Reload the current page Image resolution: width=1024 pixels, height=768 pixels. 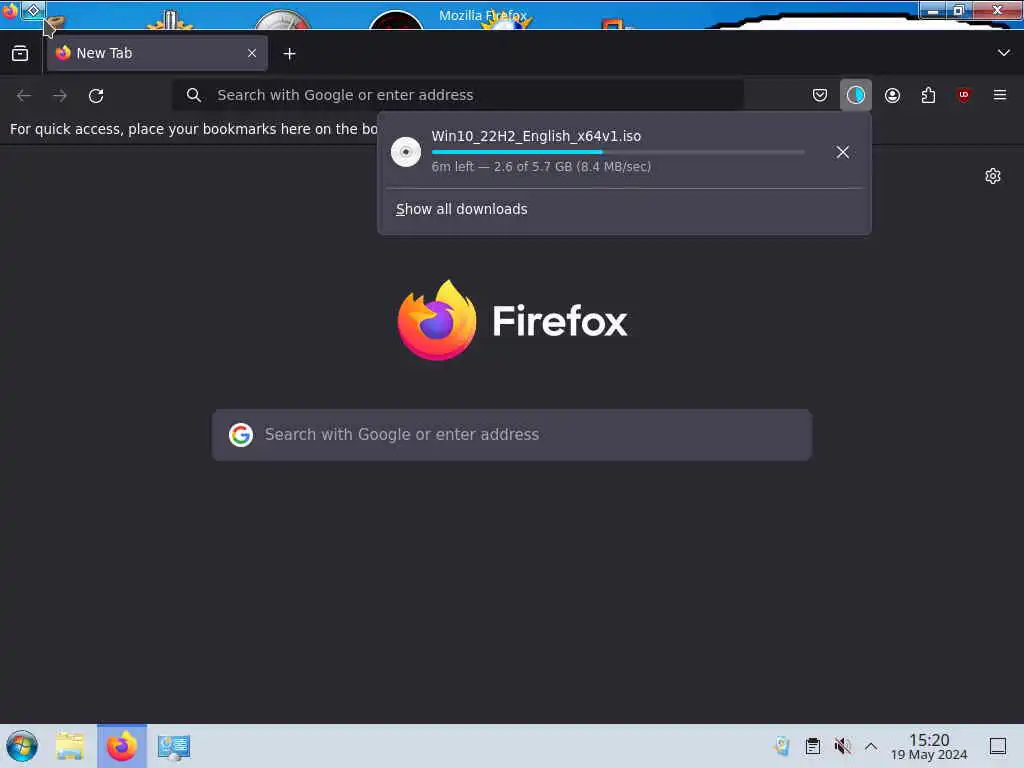96,95
